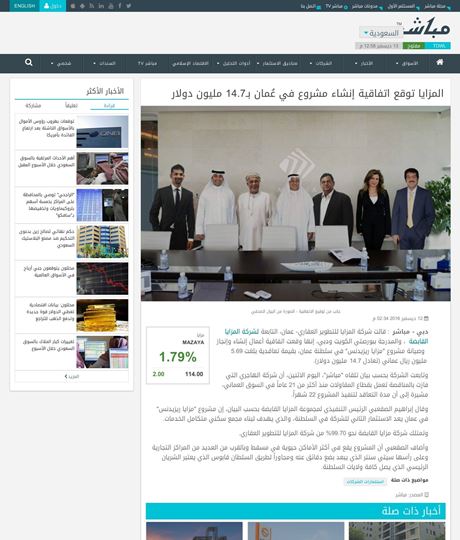Click the article headline about المزايا agreement

(x=307, y=93)
